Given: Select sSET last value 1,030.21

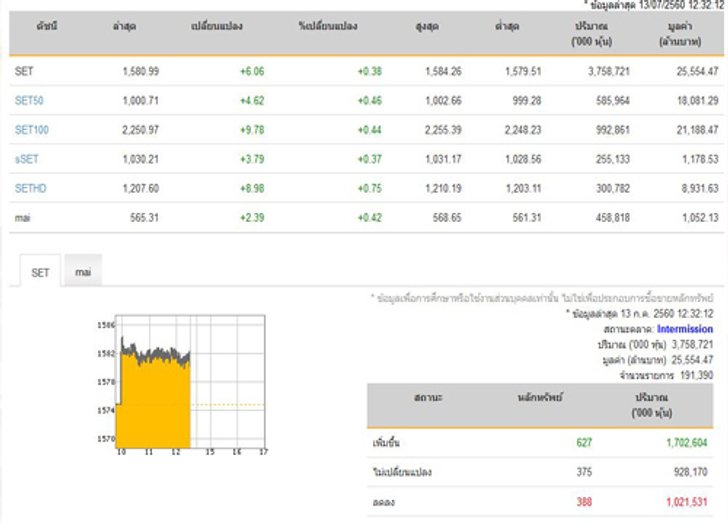Looking at the screenshot, I should point(140,159).
